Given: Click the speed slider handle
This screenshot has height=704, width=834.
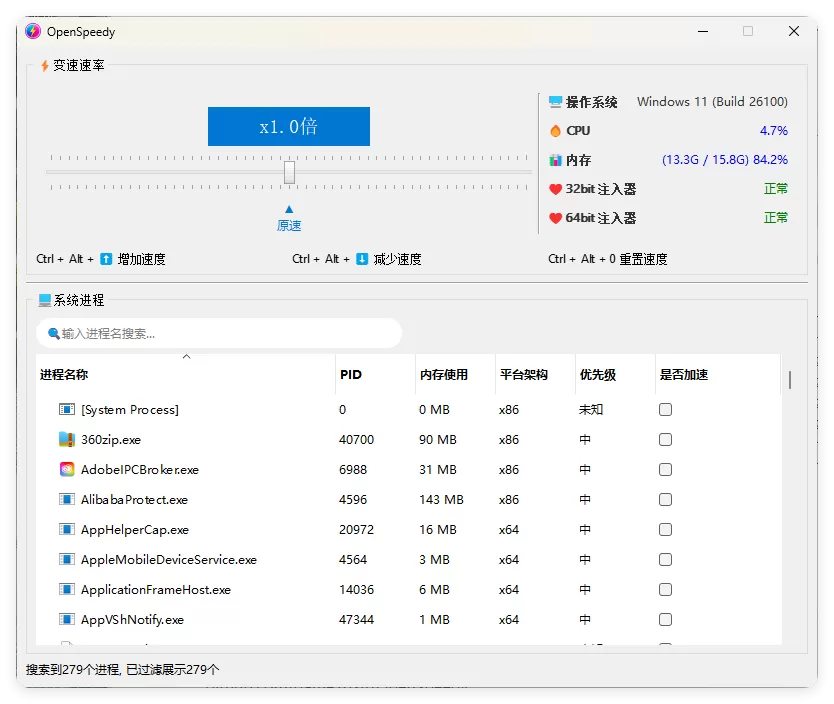Looking at the screenshot, I should 288,172.
